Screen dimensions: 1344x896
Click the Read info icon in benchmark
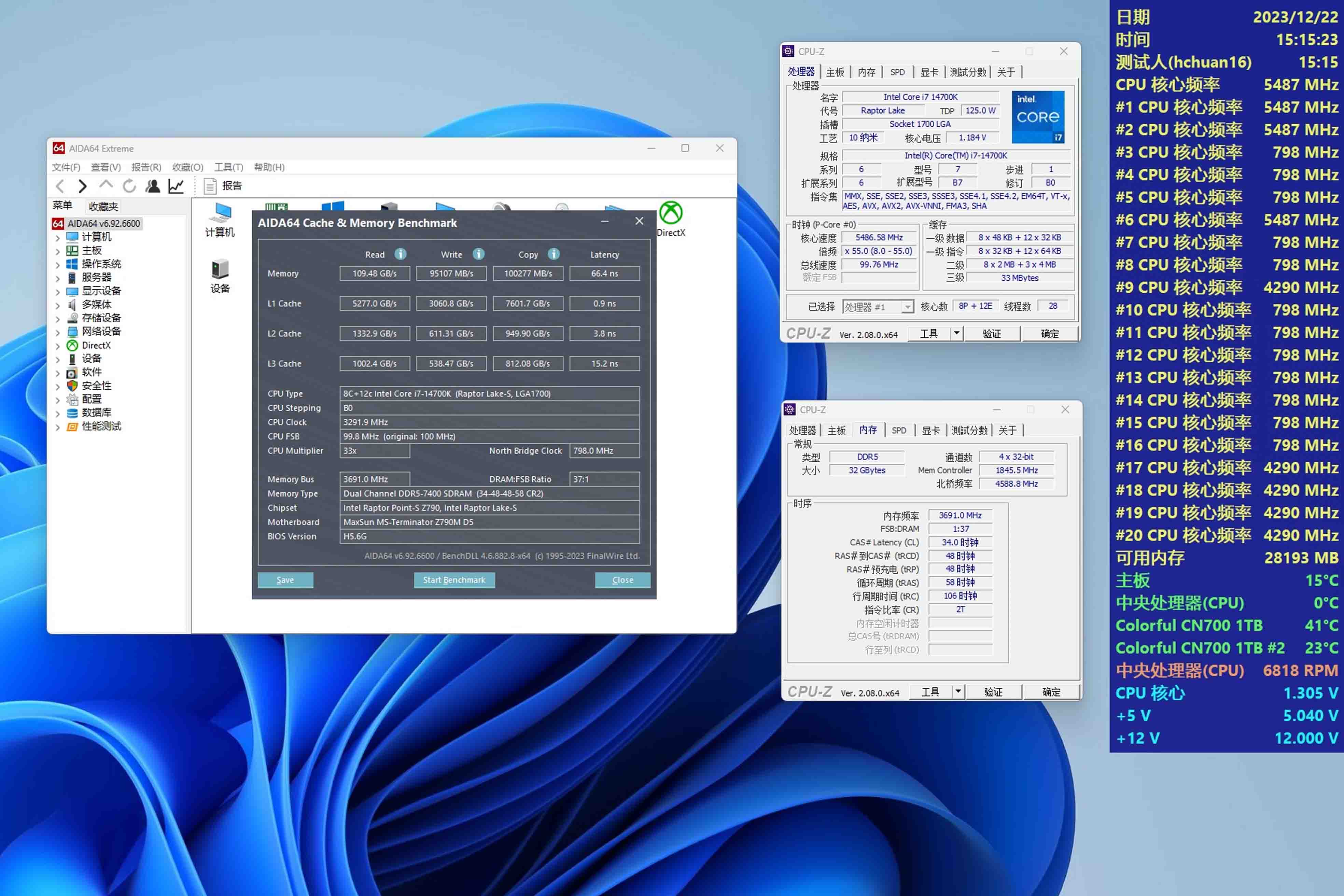pyautogui.click(x=401, y=254)
